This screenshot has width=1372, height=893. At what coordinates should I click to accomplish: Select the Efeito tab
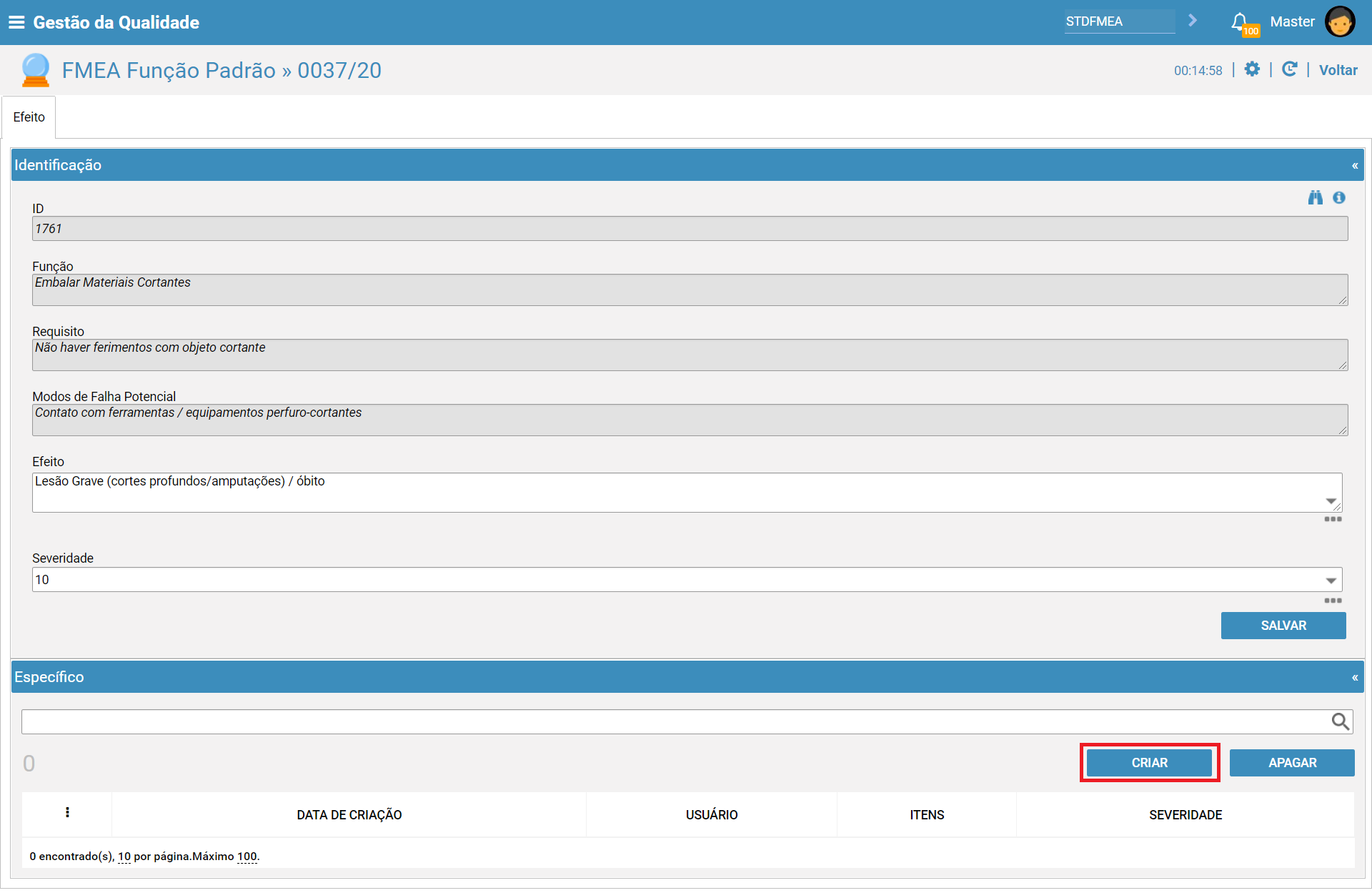(x=29, y=117)
